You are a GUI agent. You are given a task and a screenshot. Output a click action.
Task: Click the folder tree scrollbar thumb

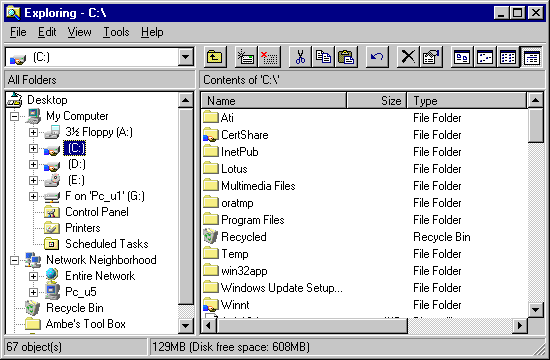point(186,207)
